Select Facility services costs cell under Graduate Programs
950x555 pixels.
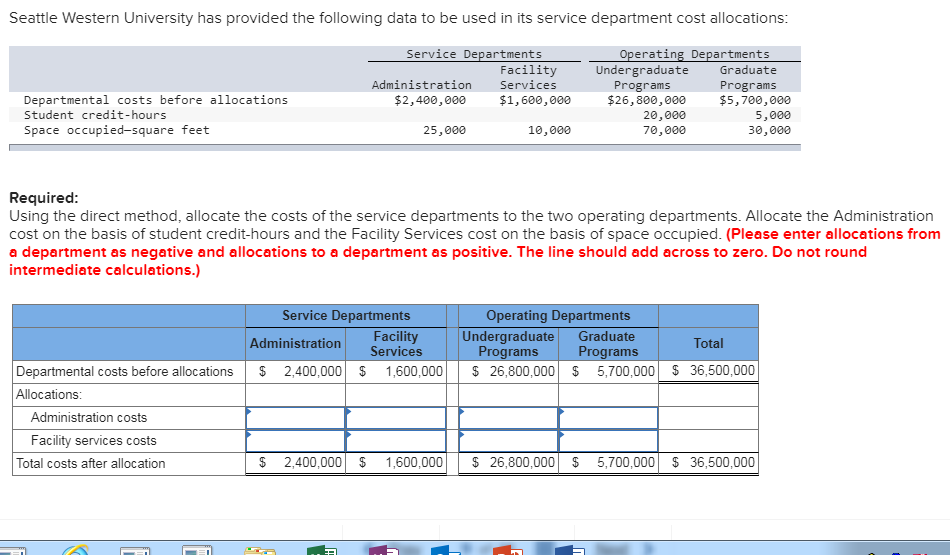(608, 441)
